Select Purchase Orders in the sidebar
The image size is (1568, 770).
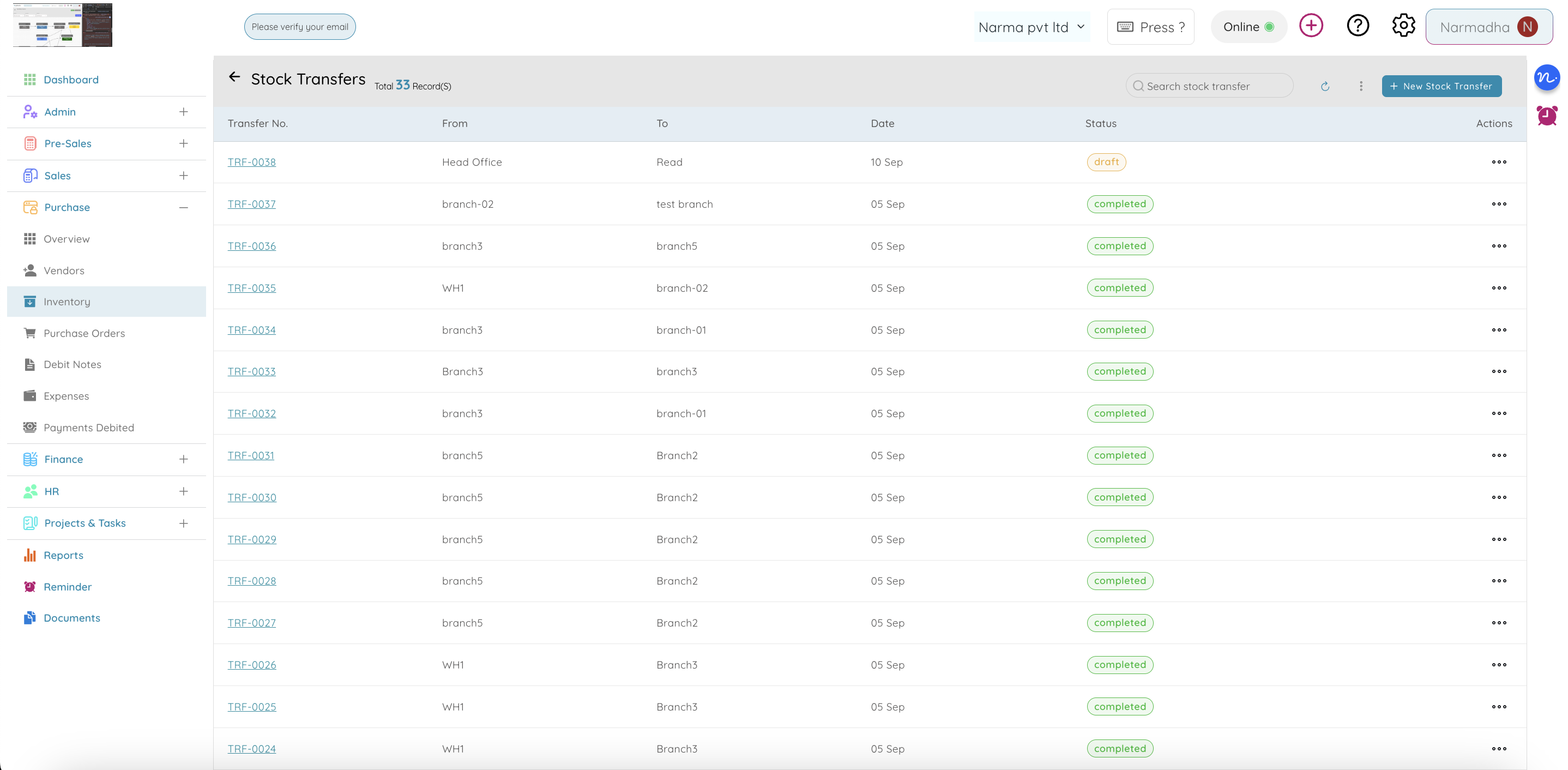(84, 334)
